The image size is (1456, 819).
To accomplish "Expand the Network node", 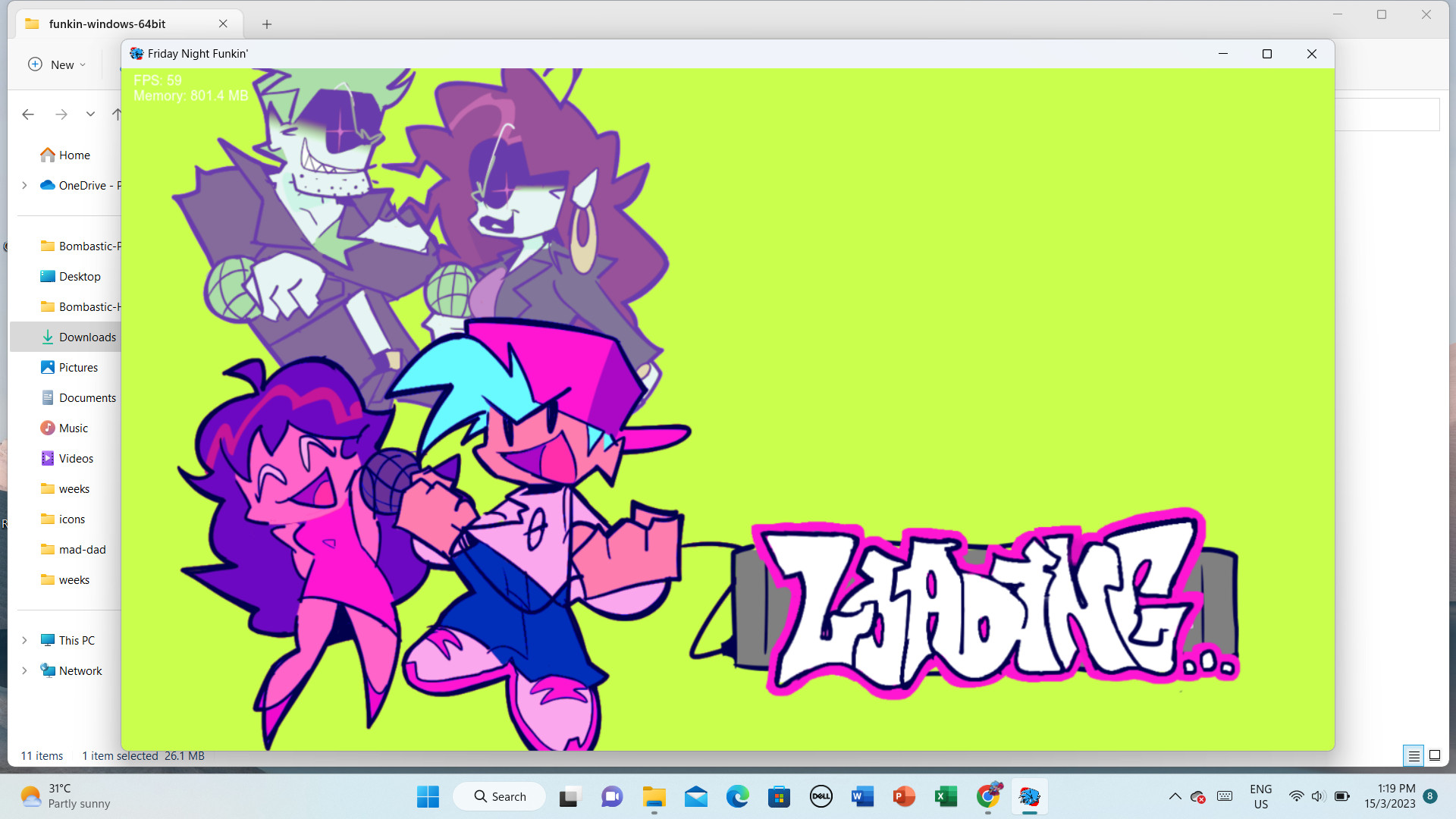I will [x=24, y=670].
